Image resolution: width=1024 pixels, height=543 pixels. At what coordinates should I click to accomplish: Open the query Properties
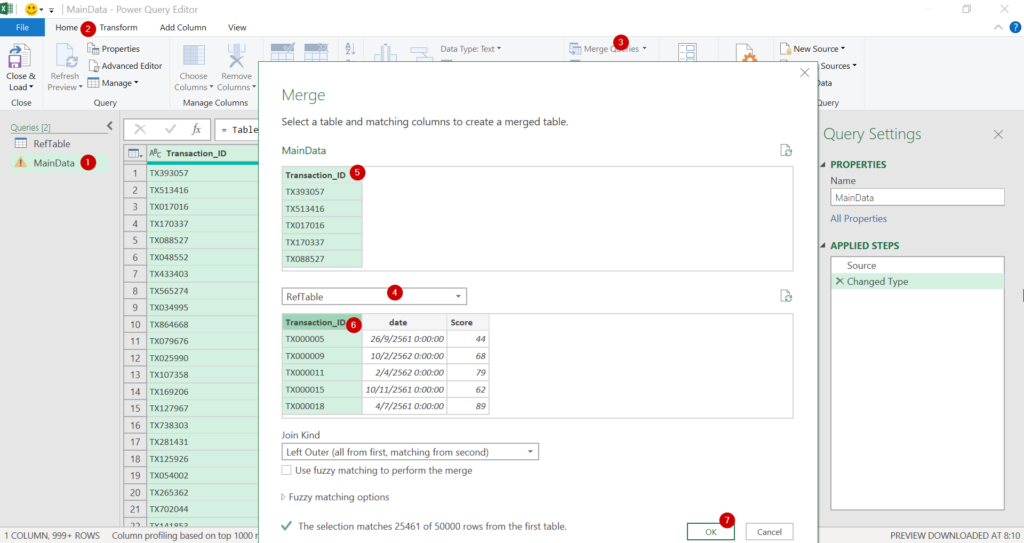coord(114,49)
